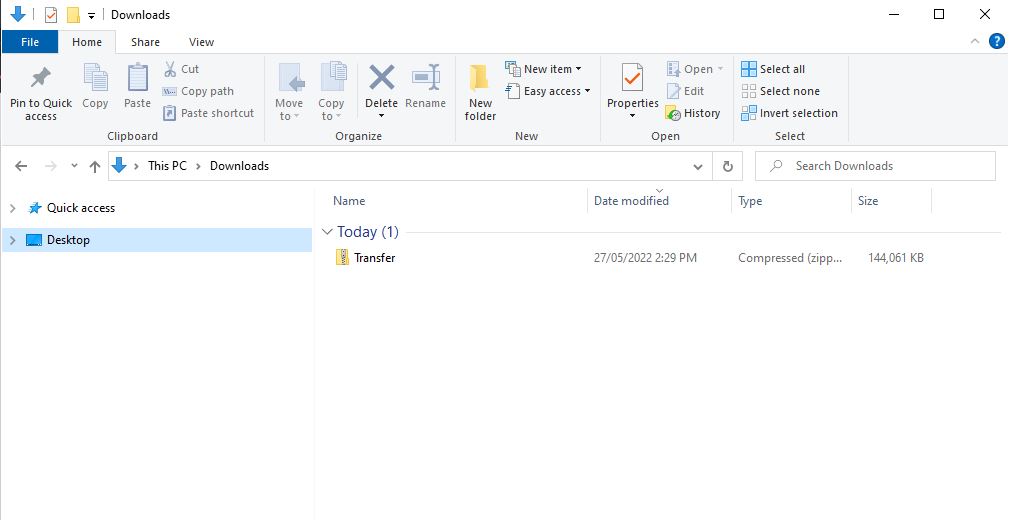The height and width of the screenshot is (520, 1009).
Task: Open the File tab
Action: (x=30, y=42)
